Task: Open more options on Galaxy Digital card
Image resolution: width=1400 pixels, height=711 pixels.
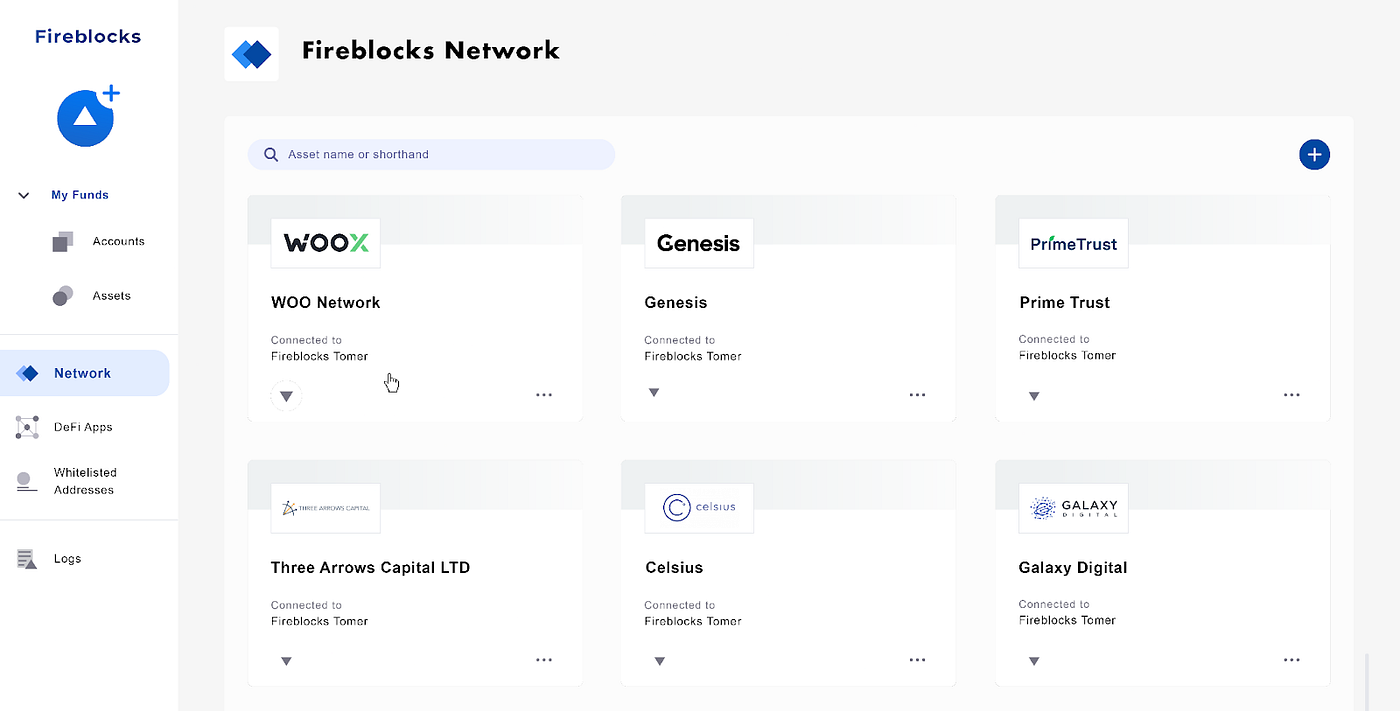Action: click(1291, 660)
